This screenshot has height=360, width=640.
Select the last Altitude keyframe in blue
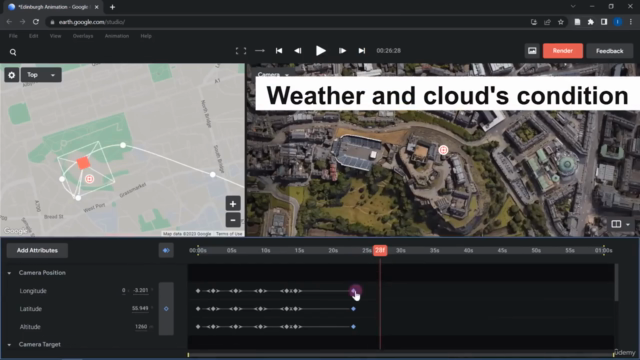pos(353,327)
